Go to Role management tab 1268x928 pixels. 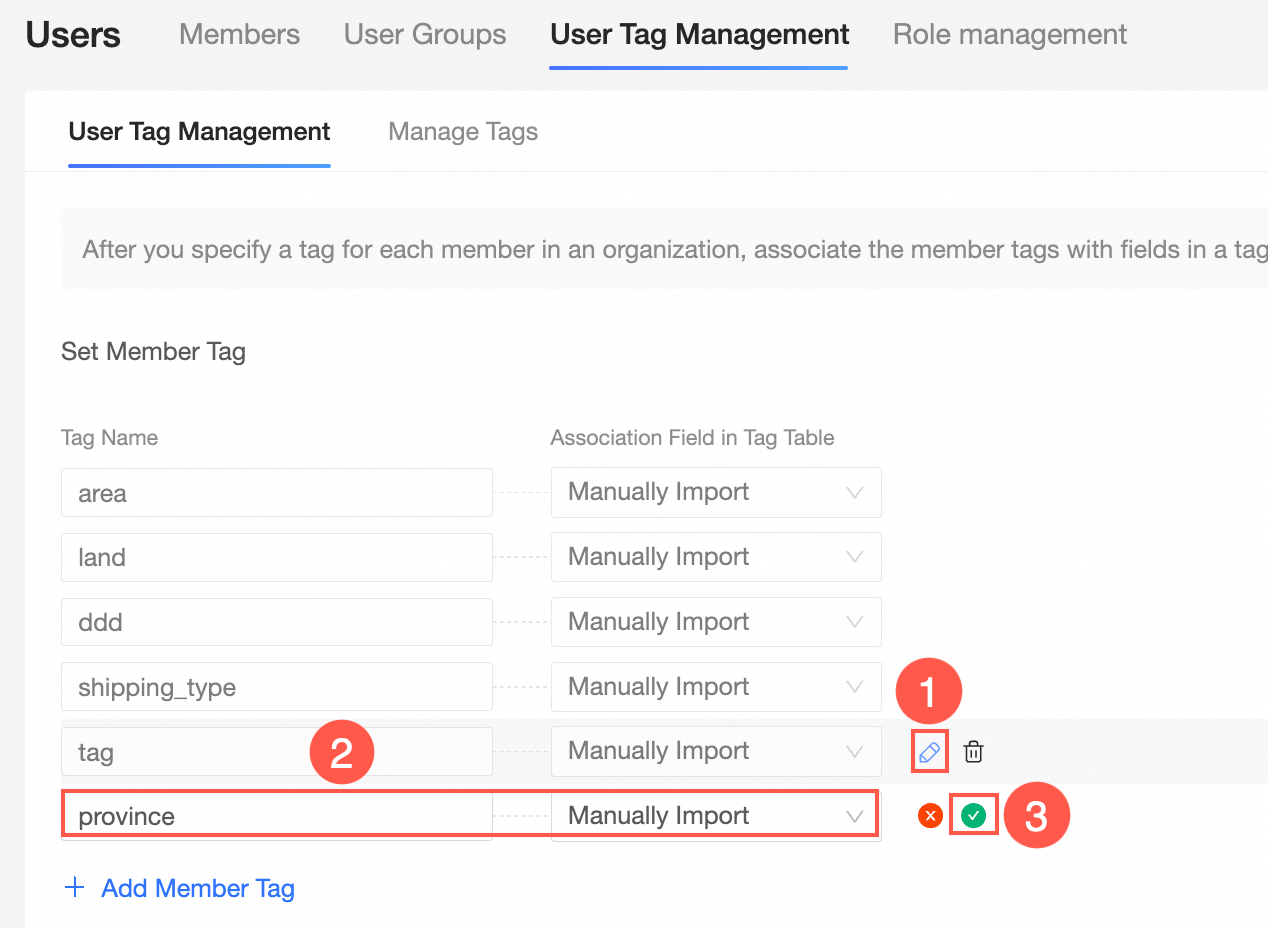[1010, 34]
